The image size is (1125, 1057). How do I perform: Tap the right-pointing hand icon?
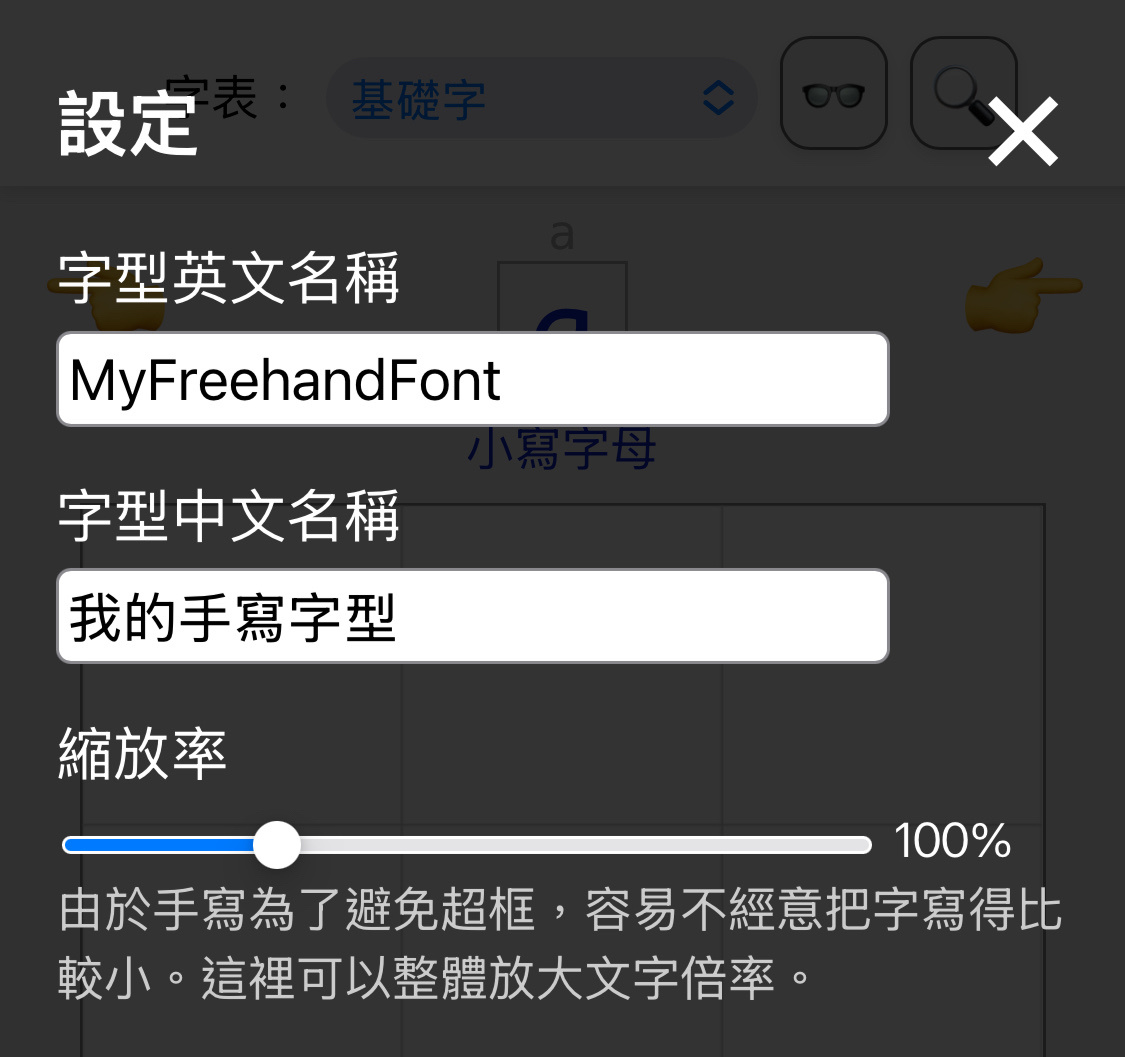click(1023, 296)
